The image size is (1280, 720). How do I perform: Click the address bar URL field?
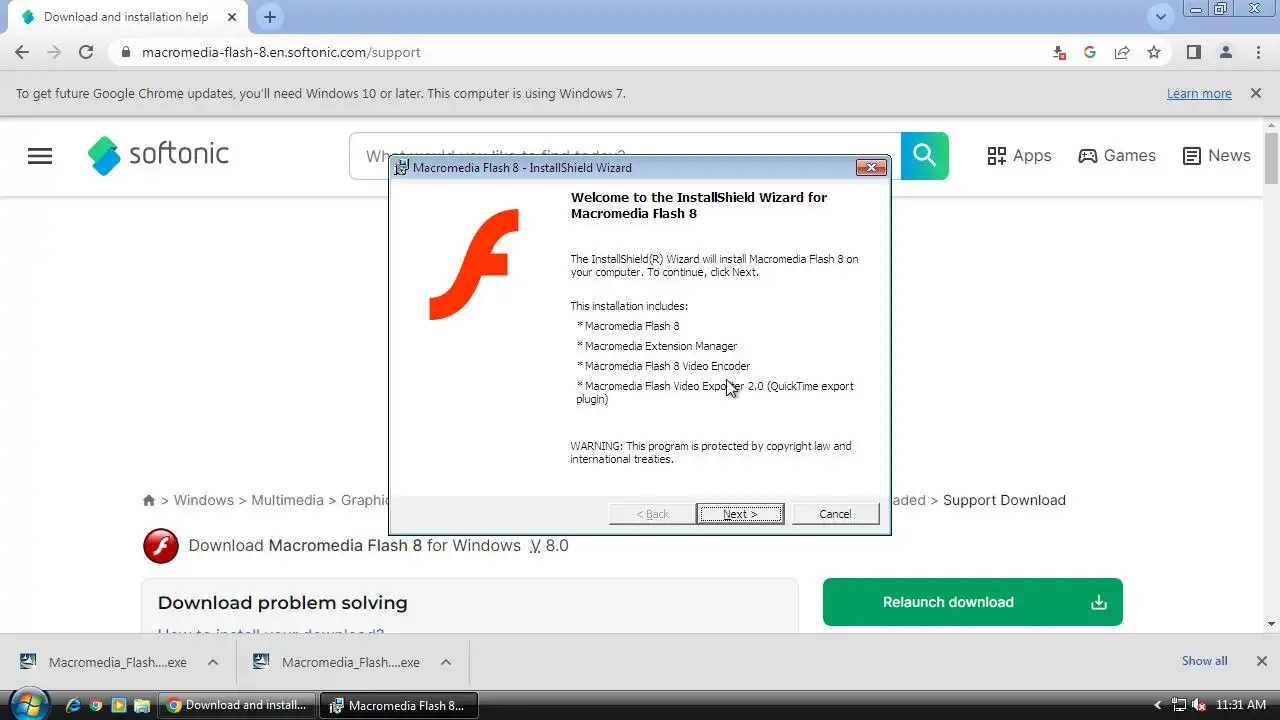click(580, 52)
